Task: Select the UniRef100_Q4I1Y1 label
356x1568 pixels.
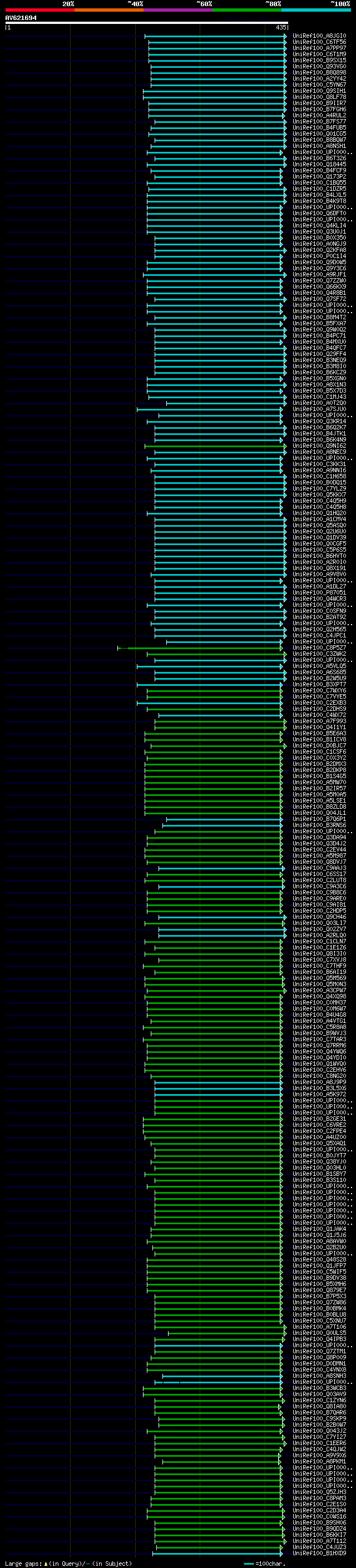Action: coord(319,728)
